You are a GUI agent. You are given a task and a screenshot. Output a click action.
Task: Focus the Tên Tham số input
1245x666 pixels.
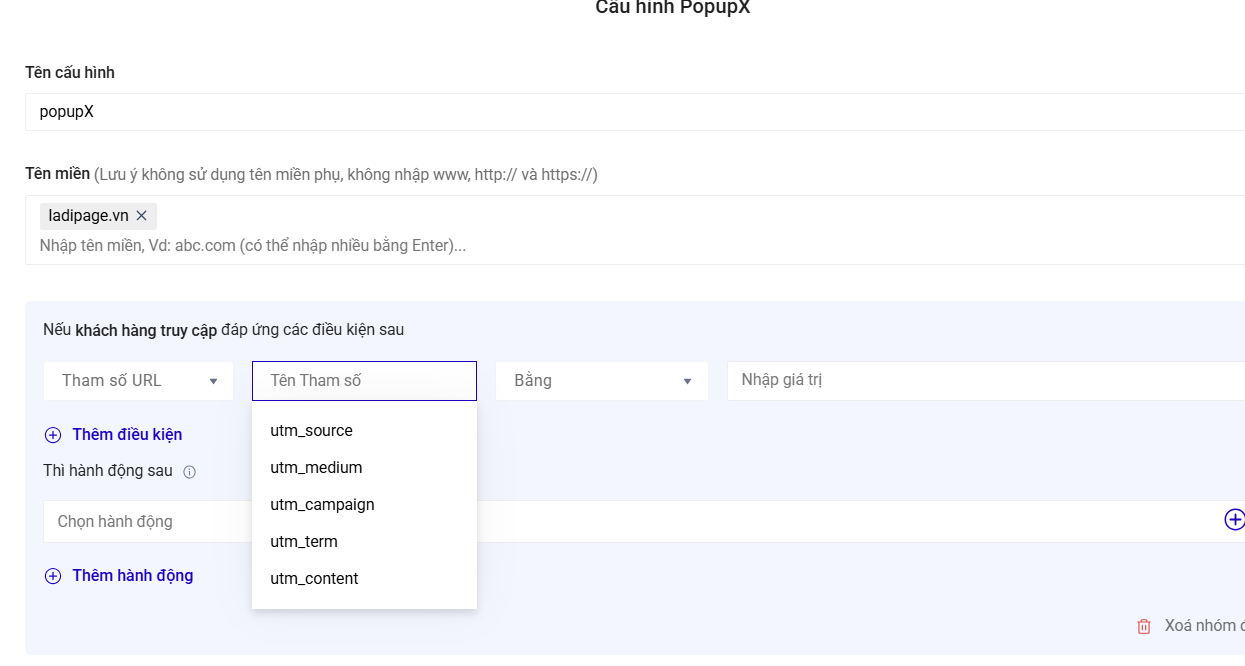pos(364,381)
